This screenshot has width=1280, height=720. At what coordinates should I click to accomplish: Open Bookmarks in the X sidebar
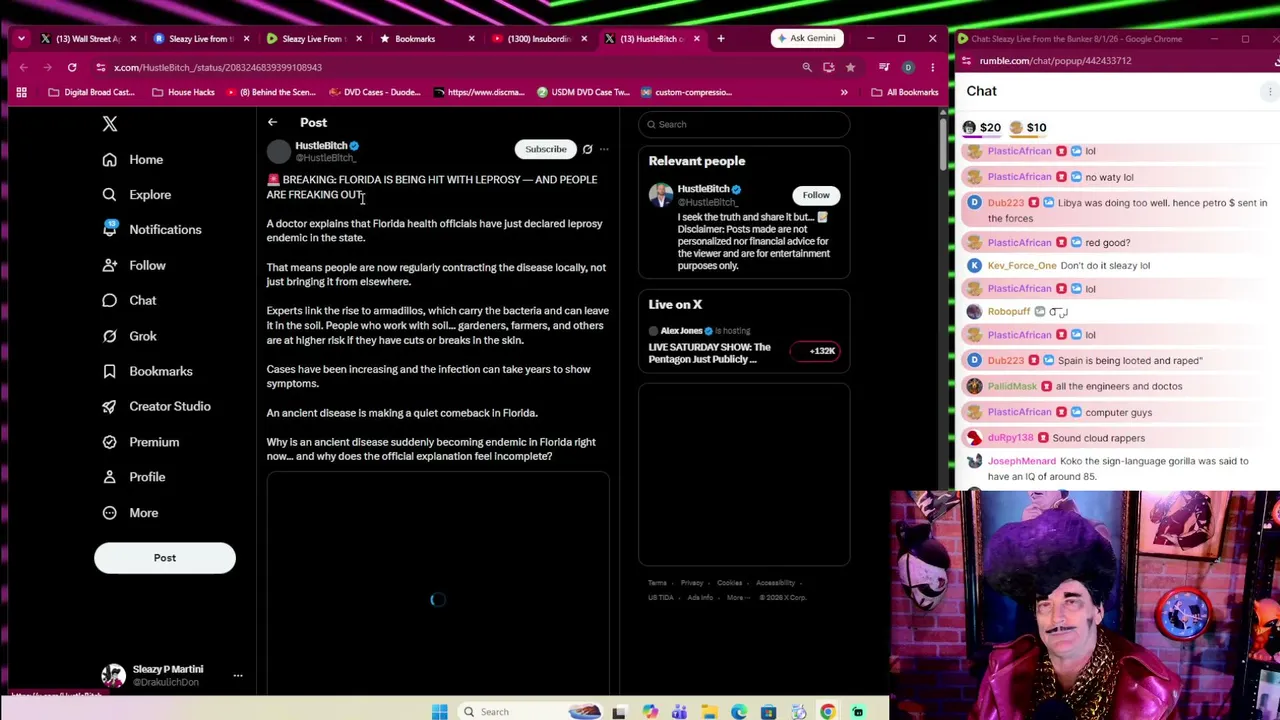tap(147, 371)
